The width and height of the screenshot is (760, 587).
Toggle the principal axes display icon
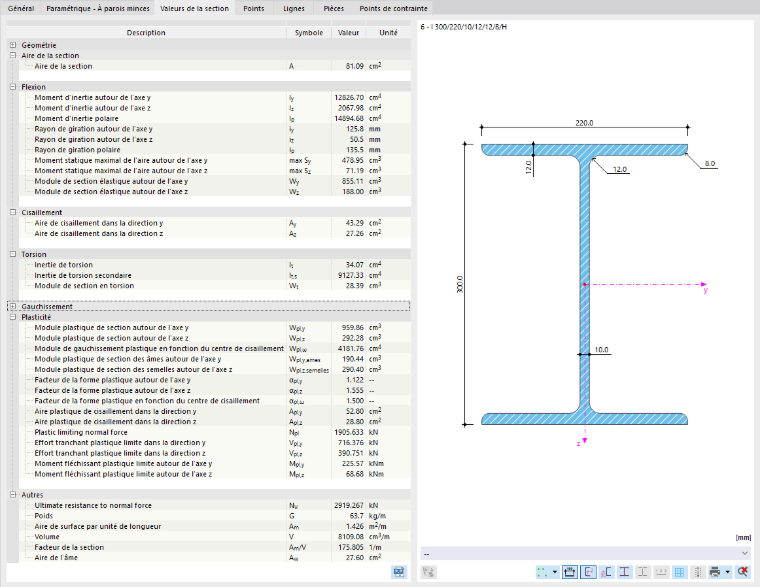[x=588, y=572]
